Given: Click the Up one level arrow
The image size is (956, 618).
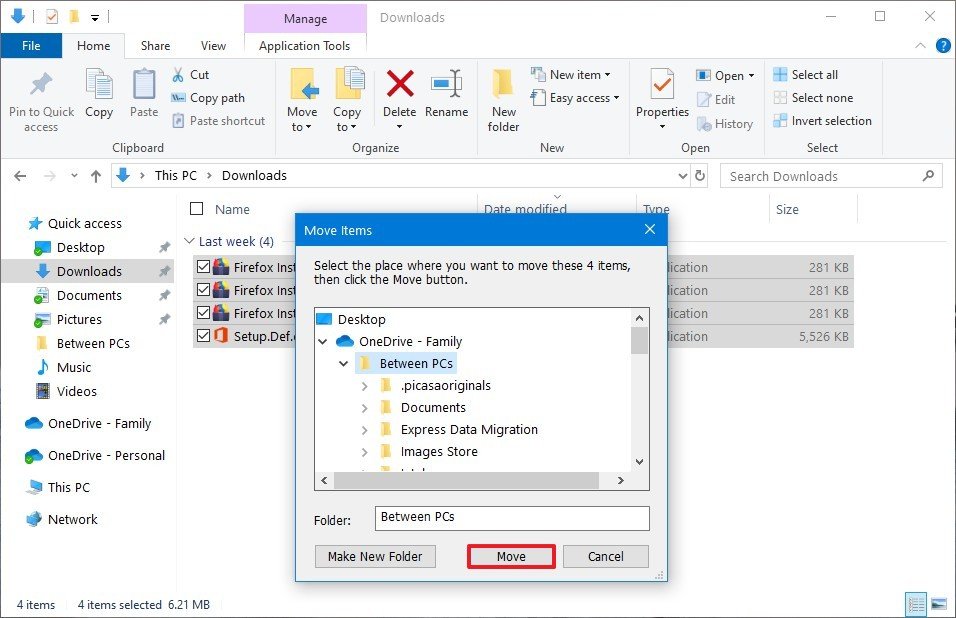Looking at the screenshot, I should pos(96,176).
